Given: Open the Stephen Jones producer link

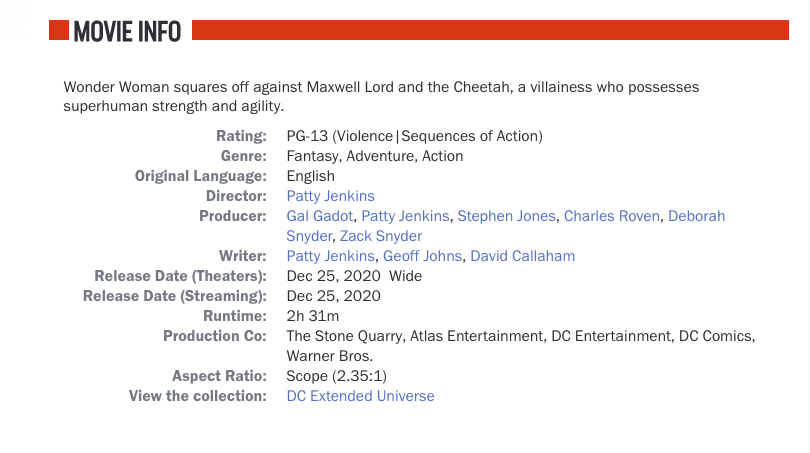Looking at the screenshot, I should pos(507,216).
